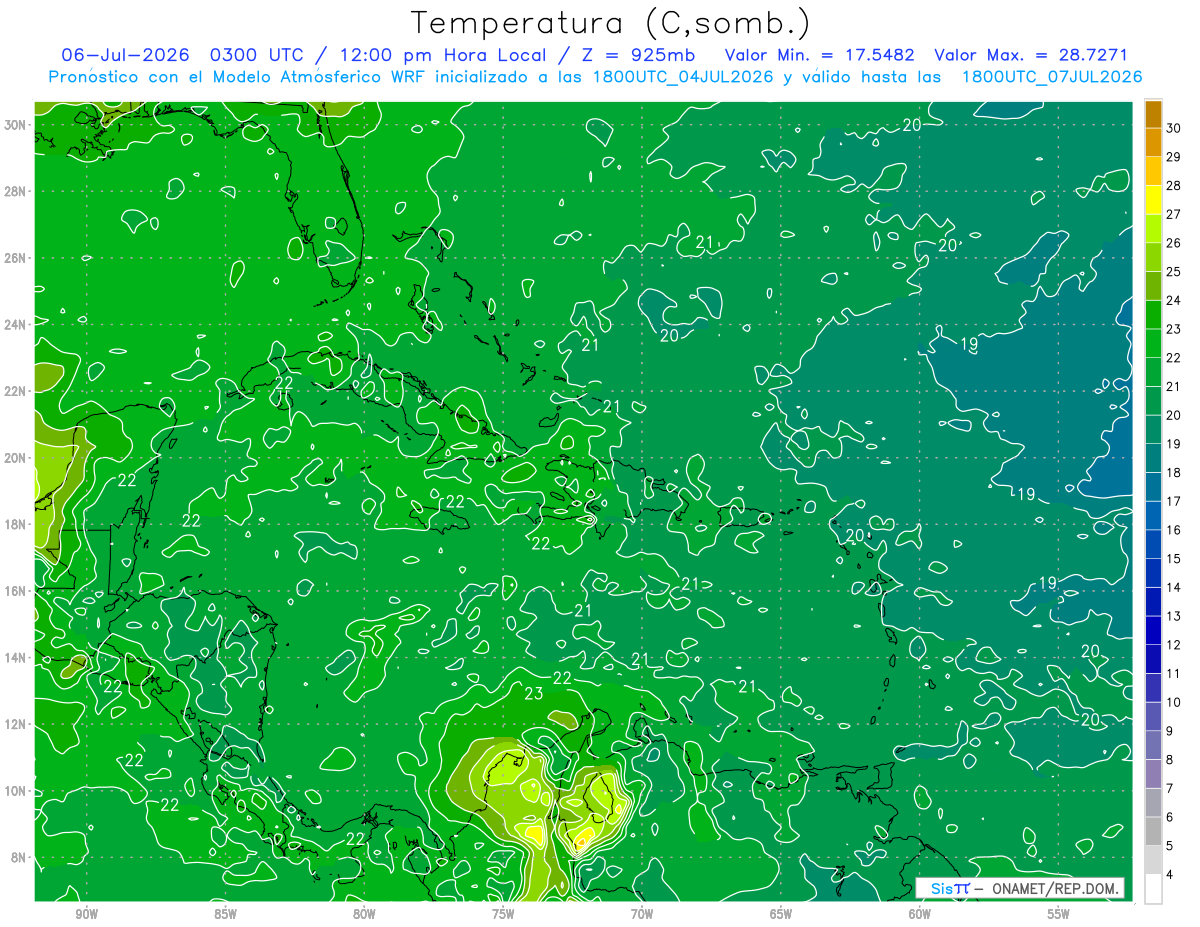The width and height of the screenshot is (1200, 927).
Task: Click gray legend swatch between 5 and 6
Action: coord(1153,832)
